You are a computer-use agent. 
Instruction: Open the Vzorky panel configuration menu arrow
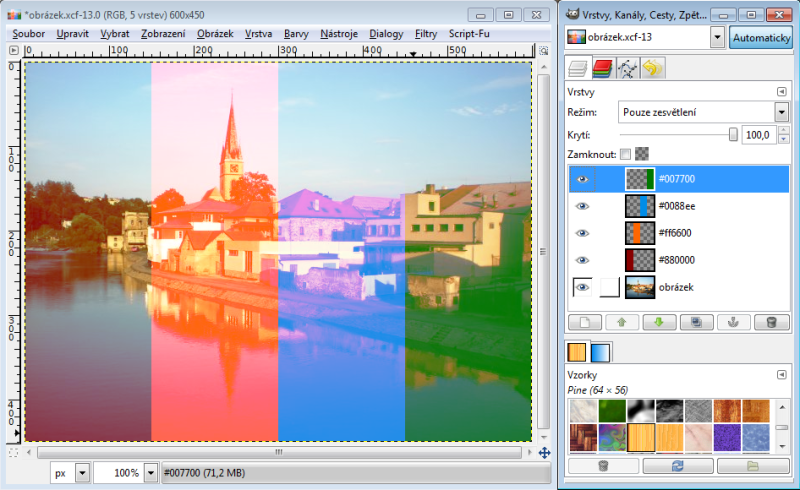coord(782,375)
